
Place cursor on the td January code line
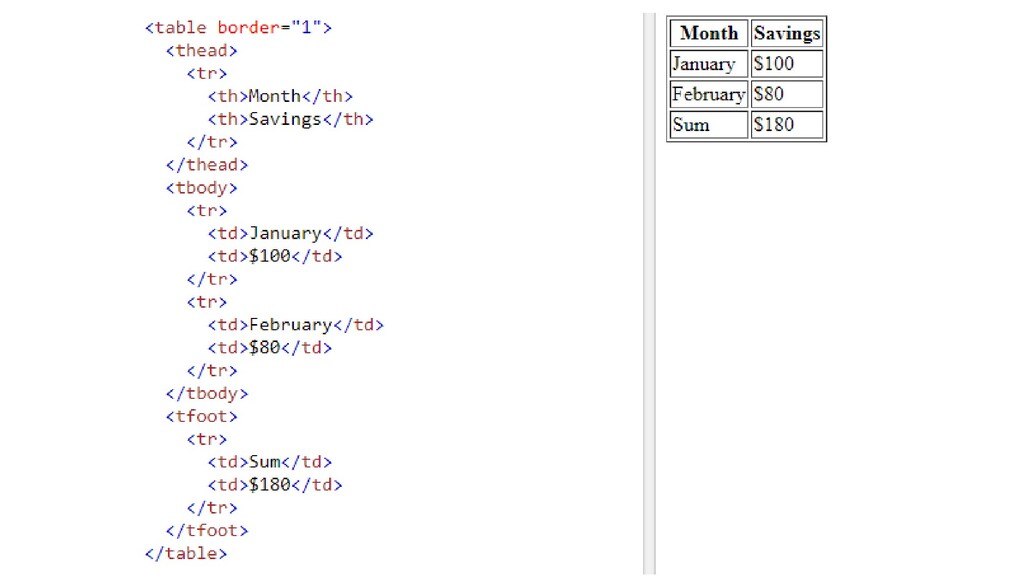291,233
